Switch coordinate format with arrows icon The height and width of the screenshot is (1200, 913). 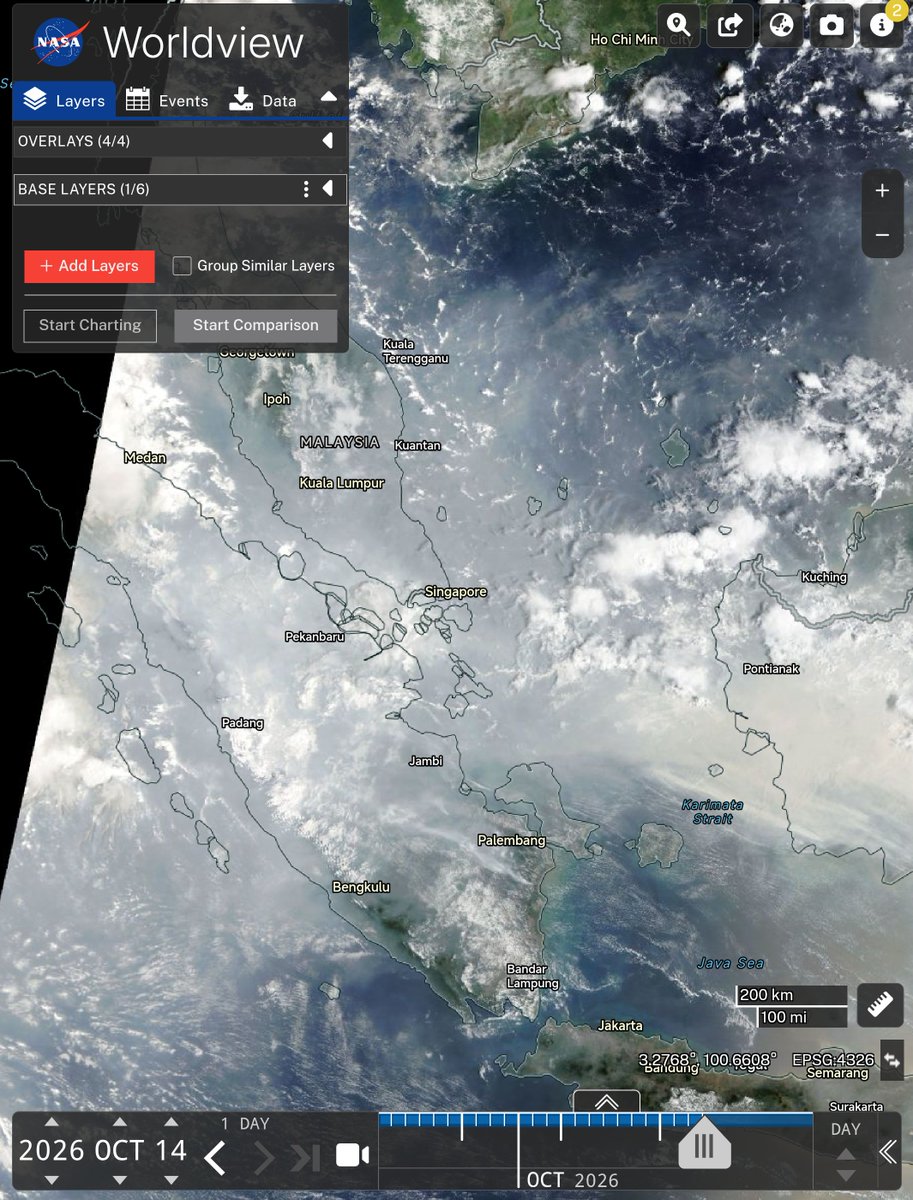pos(892,1059)
